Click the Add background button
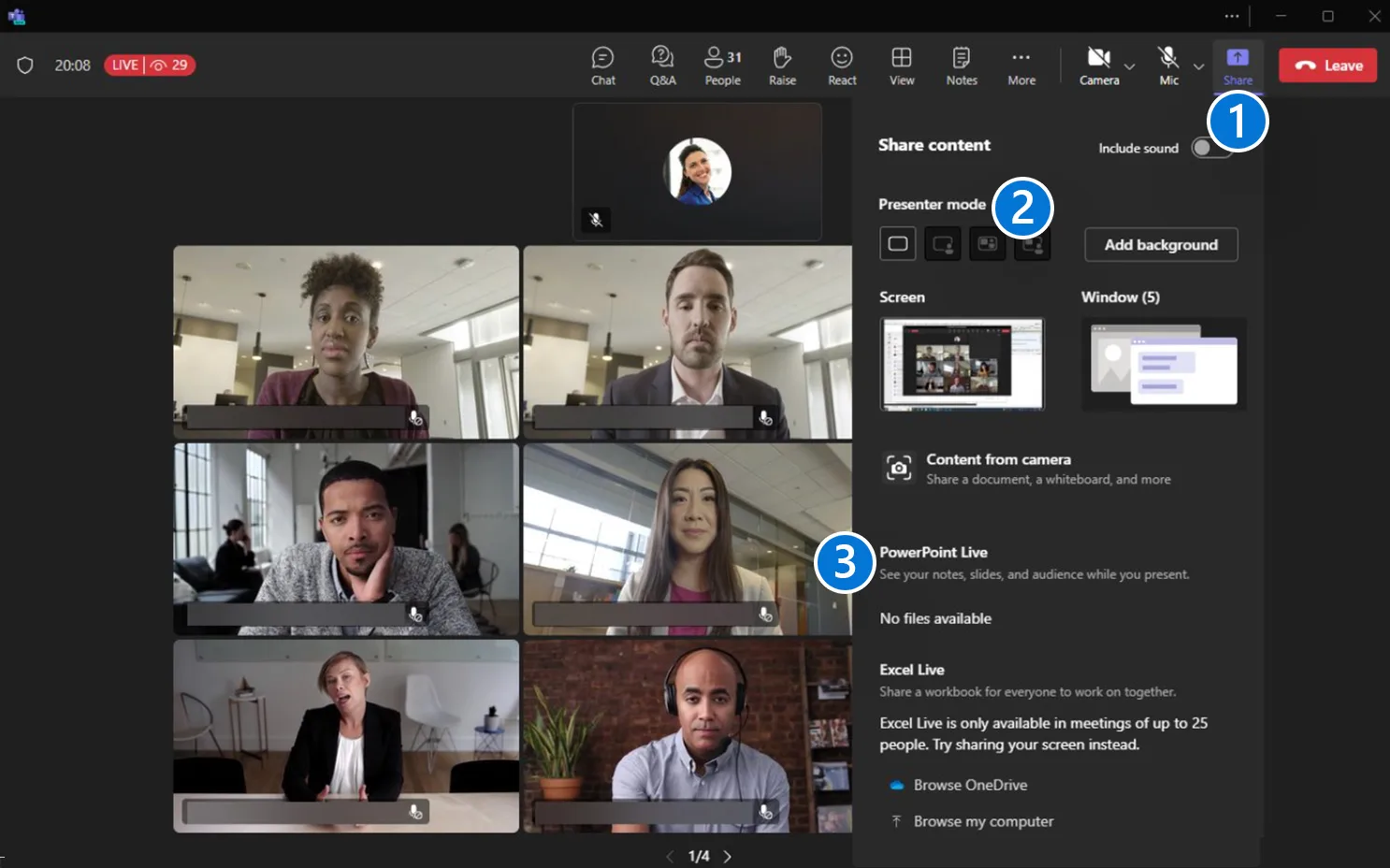 point(1161,245)
